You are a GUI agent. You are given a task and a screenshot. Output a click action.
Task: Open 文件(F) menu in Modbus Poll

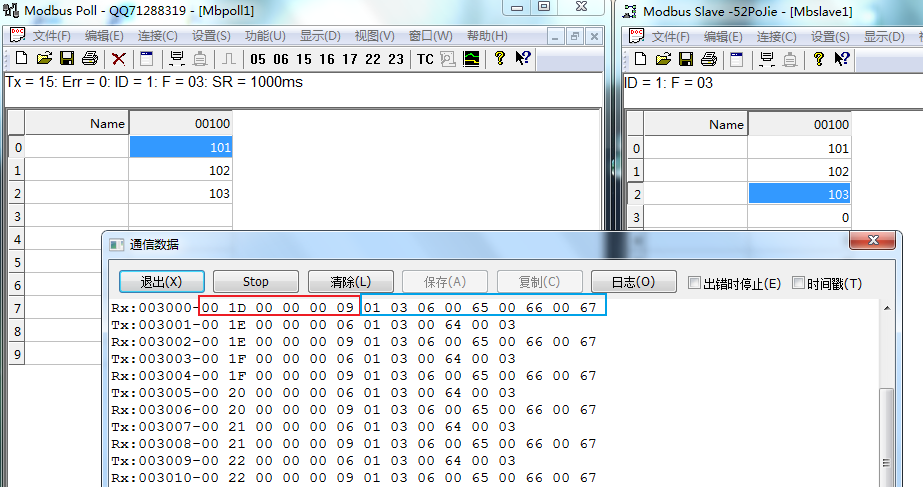pyautogui.click(x=52, y=36)
